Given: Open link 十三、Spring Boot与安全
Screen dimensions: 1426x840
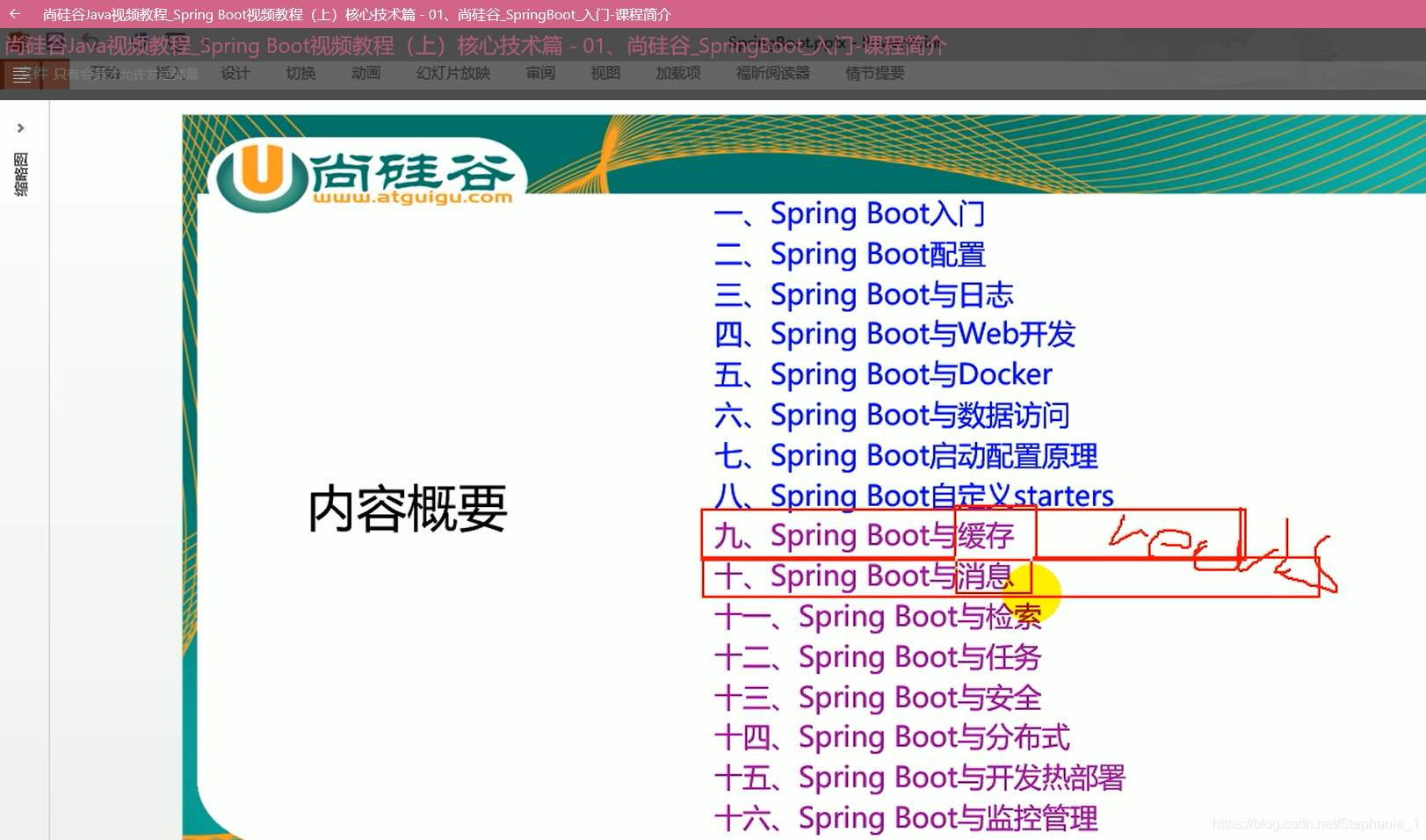Looking at the screenshot, I should pyautogui.click(x=878, y=697).
